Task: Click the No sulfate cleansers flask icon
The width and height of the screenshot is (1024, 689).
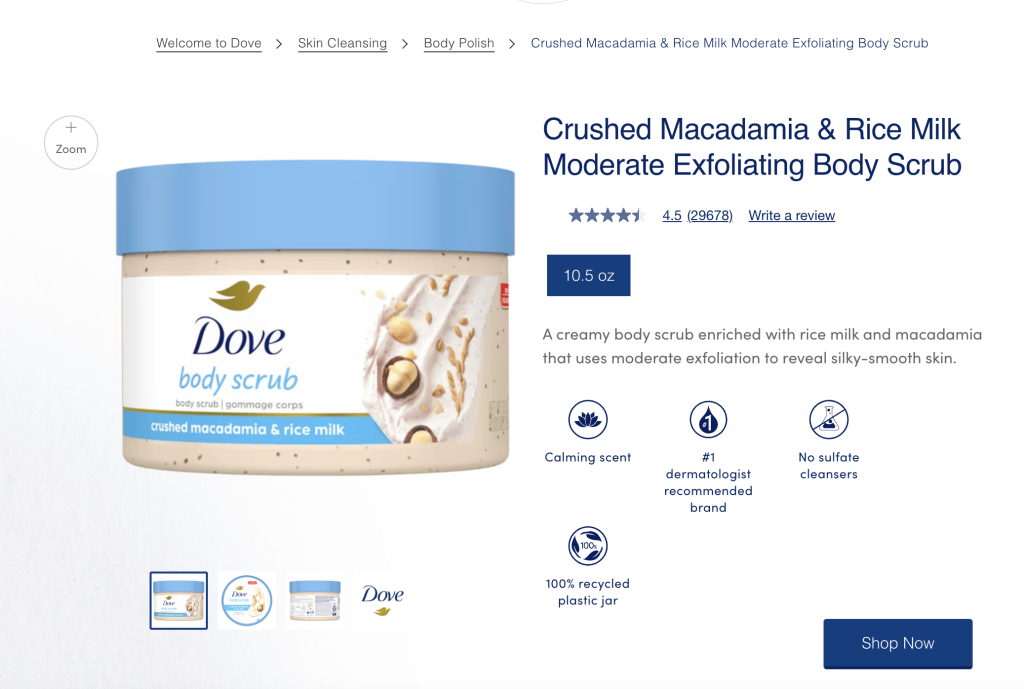Action: [x=829, y=419]
